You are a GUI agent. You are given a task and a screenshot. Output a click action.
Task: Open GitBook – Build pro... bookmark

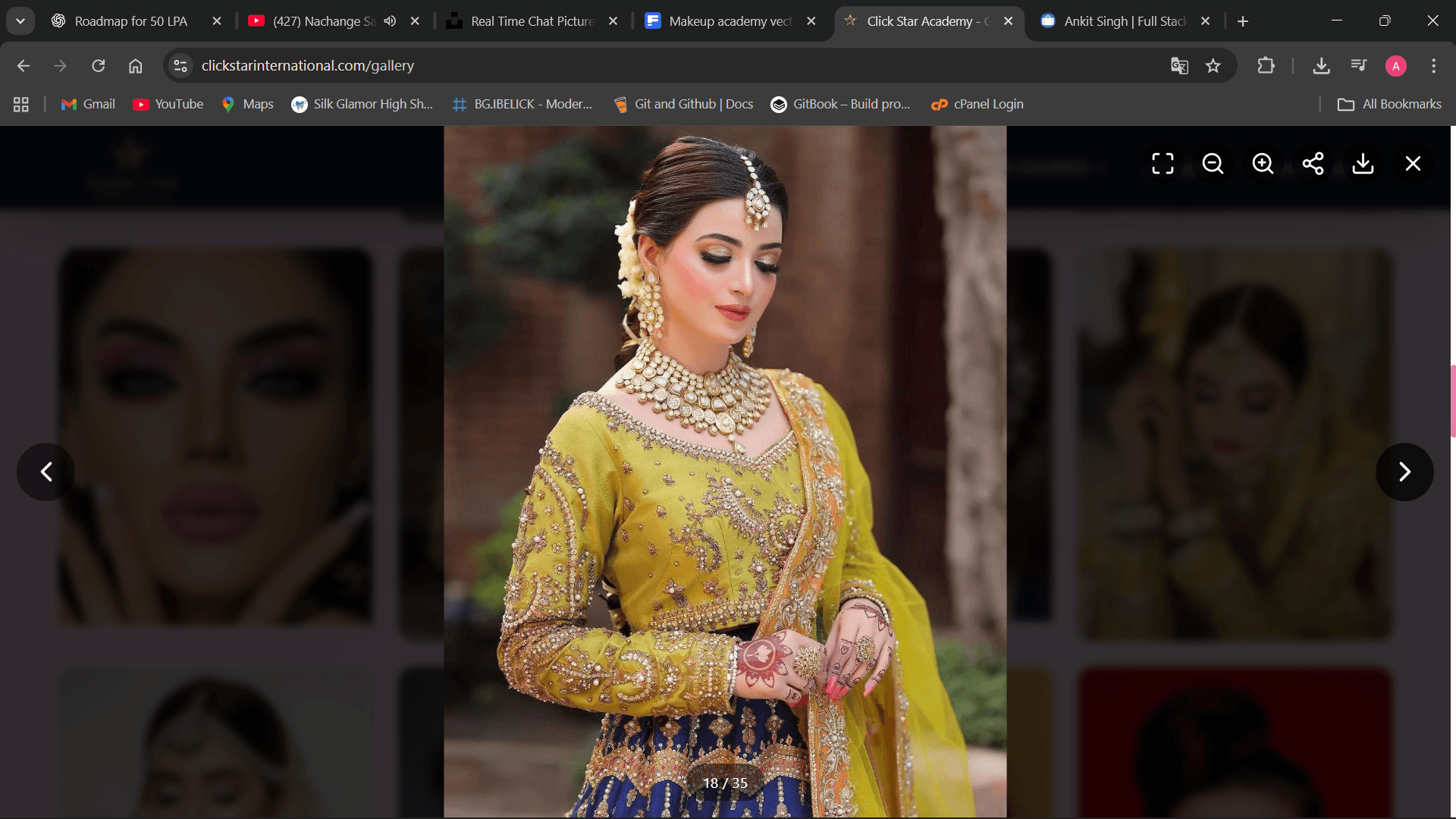[840, 105]
